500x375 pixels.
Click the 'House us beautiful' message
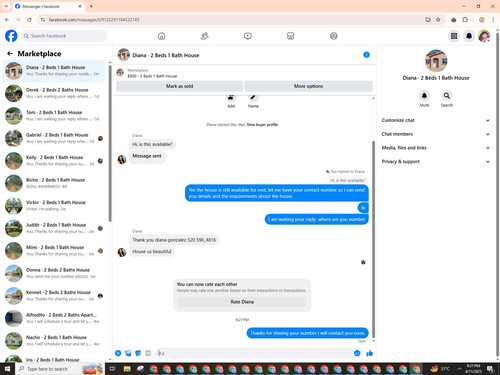pos(152,251)
